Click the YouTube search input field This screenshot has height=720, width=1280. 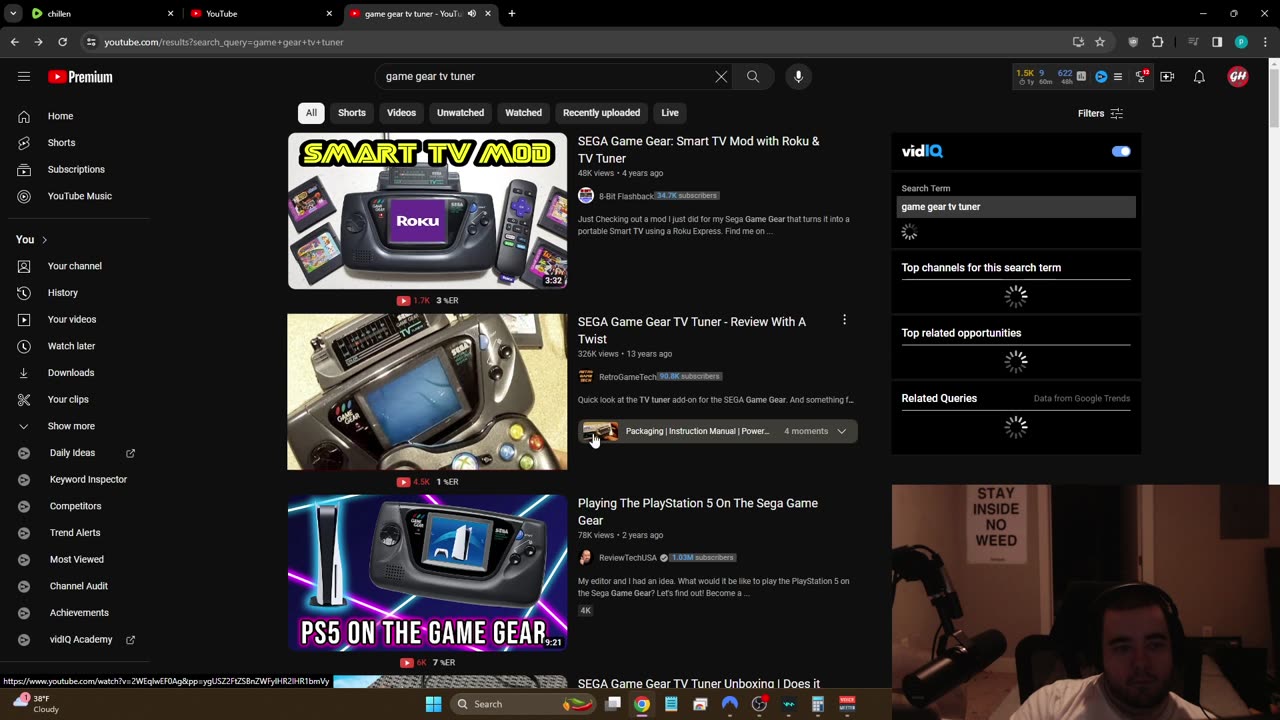(x=545, y=76)
